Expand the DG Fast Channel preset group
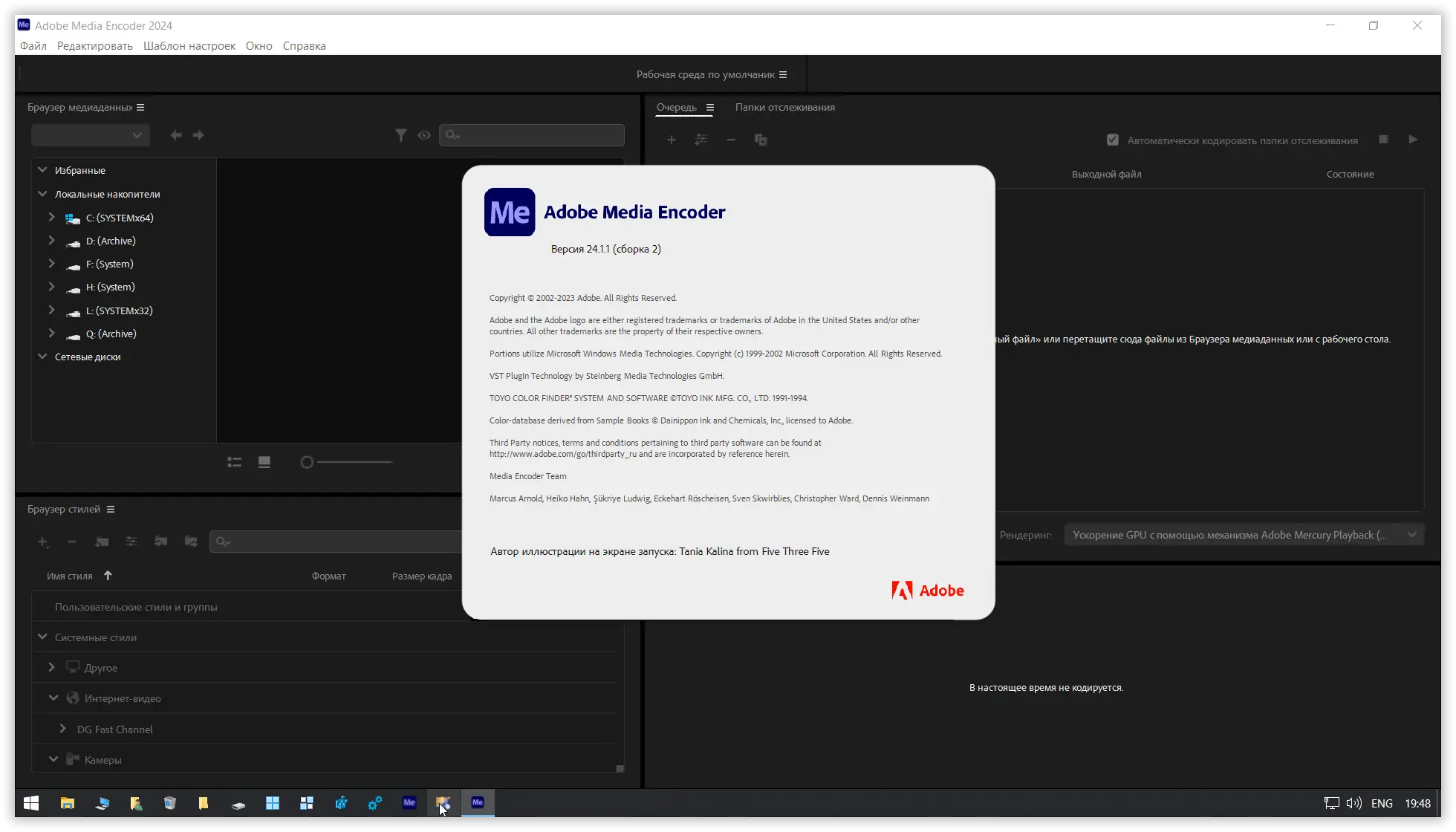The image size is (1456, 832). pos(62,729)
